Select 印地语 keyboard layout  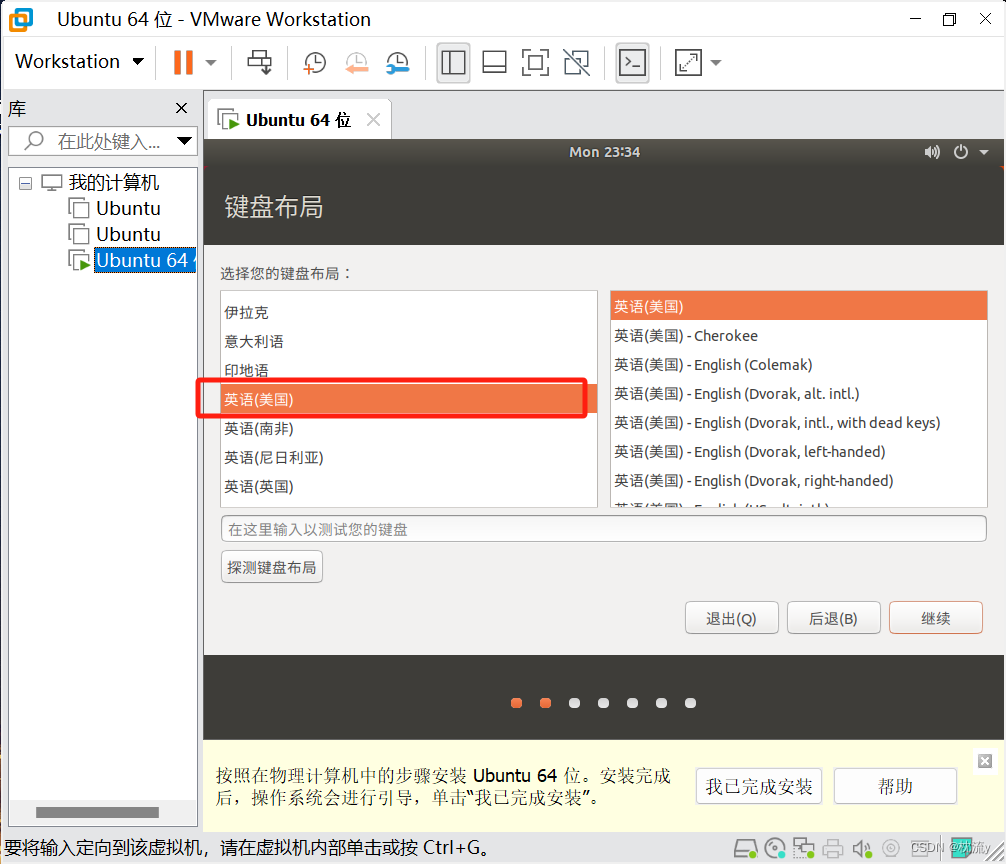click(409, 370)
